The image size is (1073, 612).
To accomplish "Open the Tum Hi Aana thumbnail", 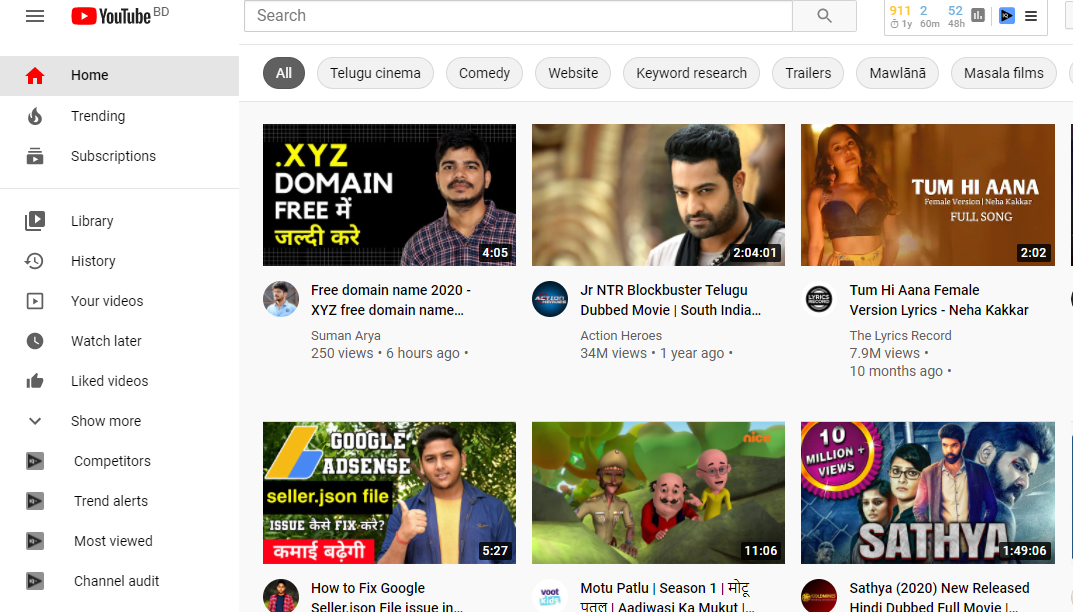I will point(928,195).
